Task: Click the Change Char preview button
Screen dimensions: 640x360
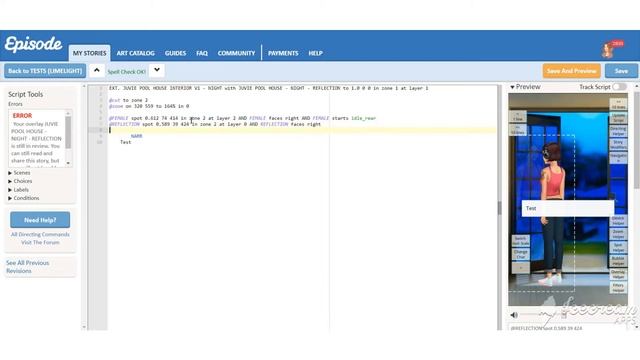Action: (520, 254)
